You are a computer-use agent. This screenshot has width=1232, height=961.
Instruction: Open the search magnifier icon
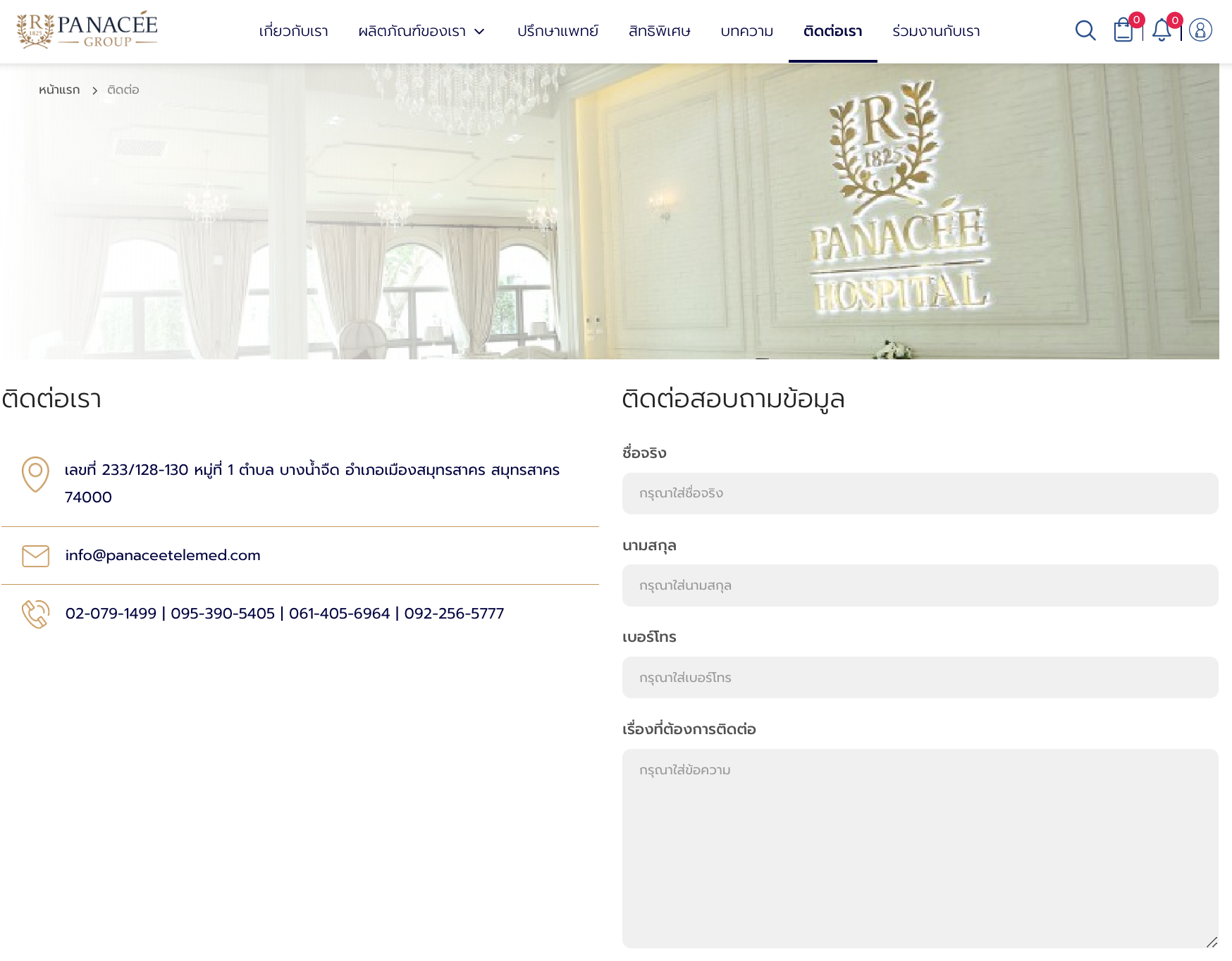[x=1085, y=30]
